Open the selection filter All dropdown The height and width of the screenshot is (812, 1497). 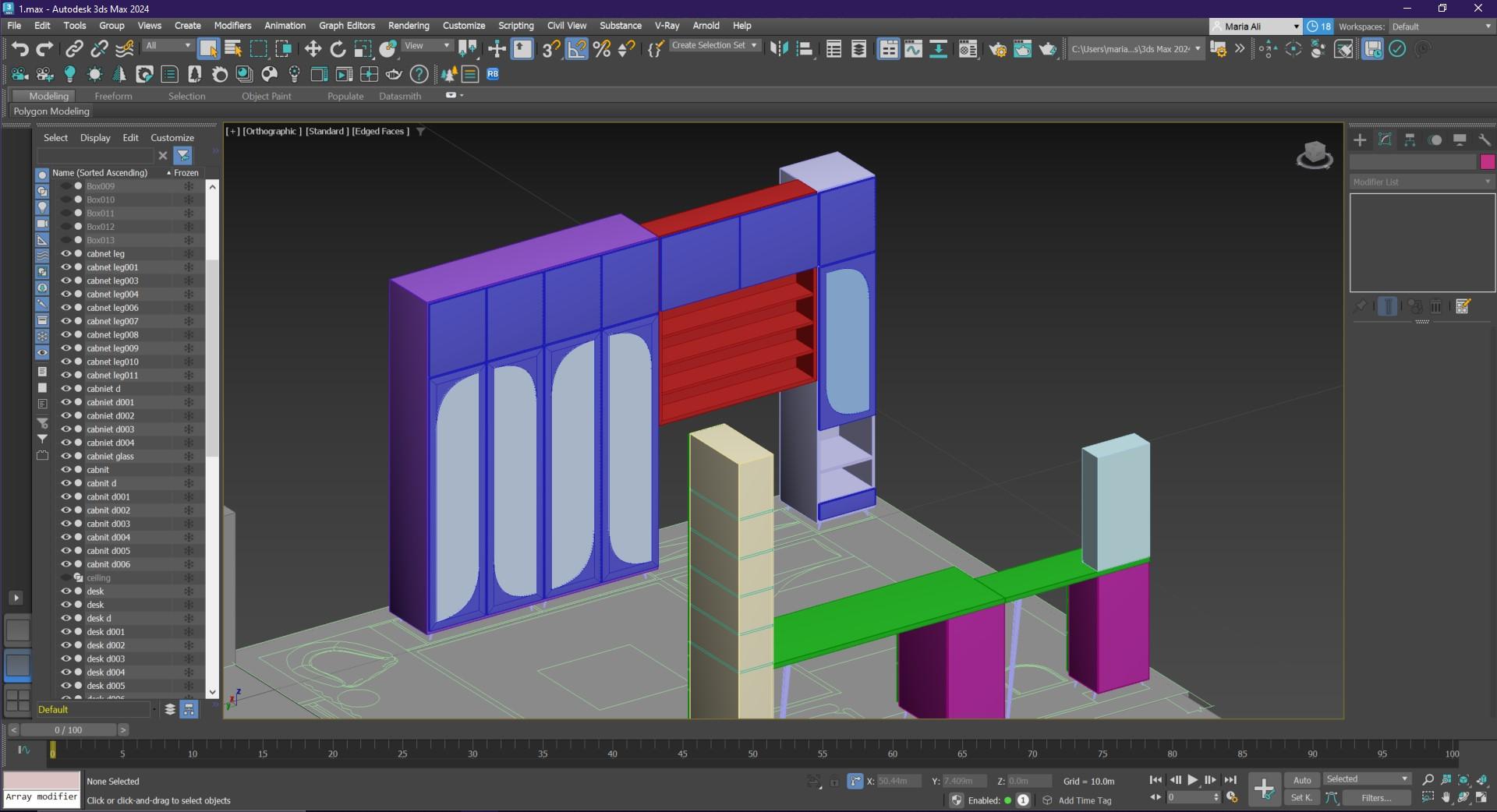[x=168, y=46]
